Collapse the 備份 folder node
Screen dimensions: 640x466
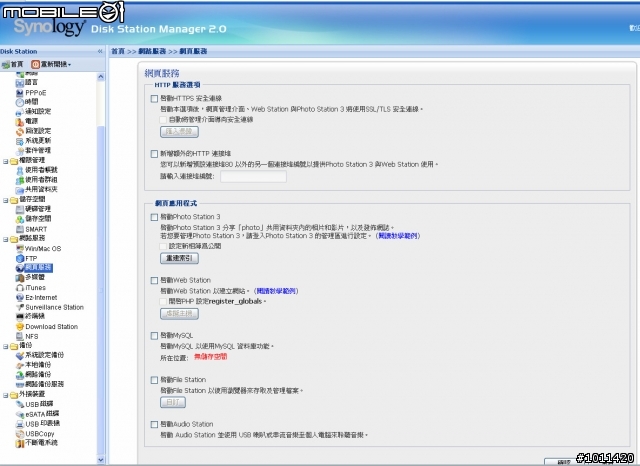[5, 347]
